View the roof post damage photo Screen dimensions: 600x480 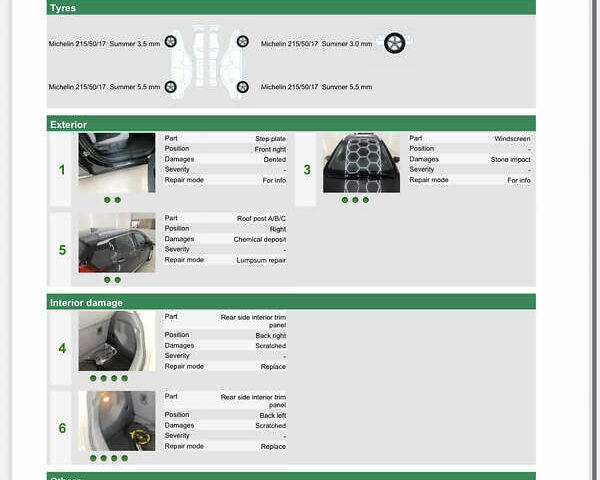117,243
